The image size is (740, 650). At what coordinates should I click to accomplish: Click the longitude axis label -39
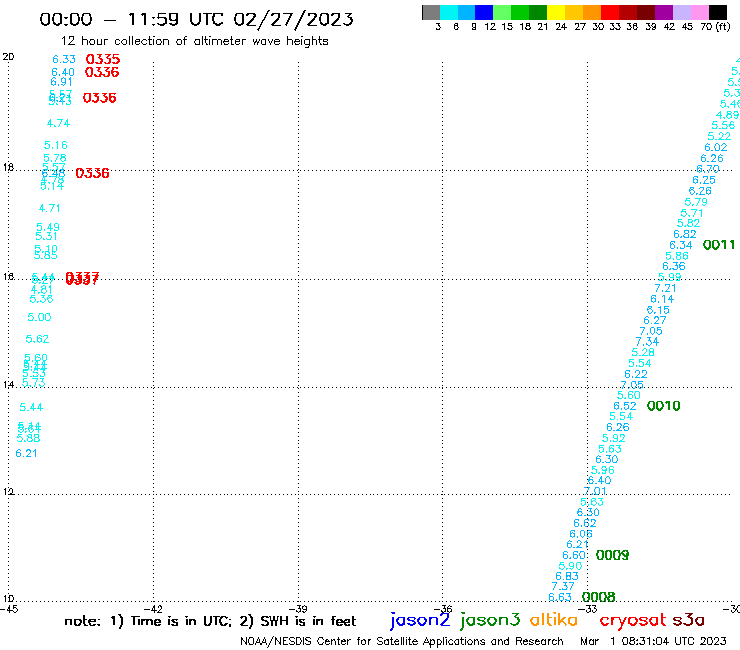pyautogui.click(x=298, y=609)
